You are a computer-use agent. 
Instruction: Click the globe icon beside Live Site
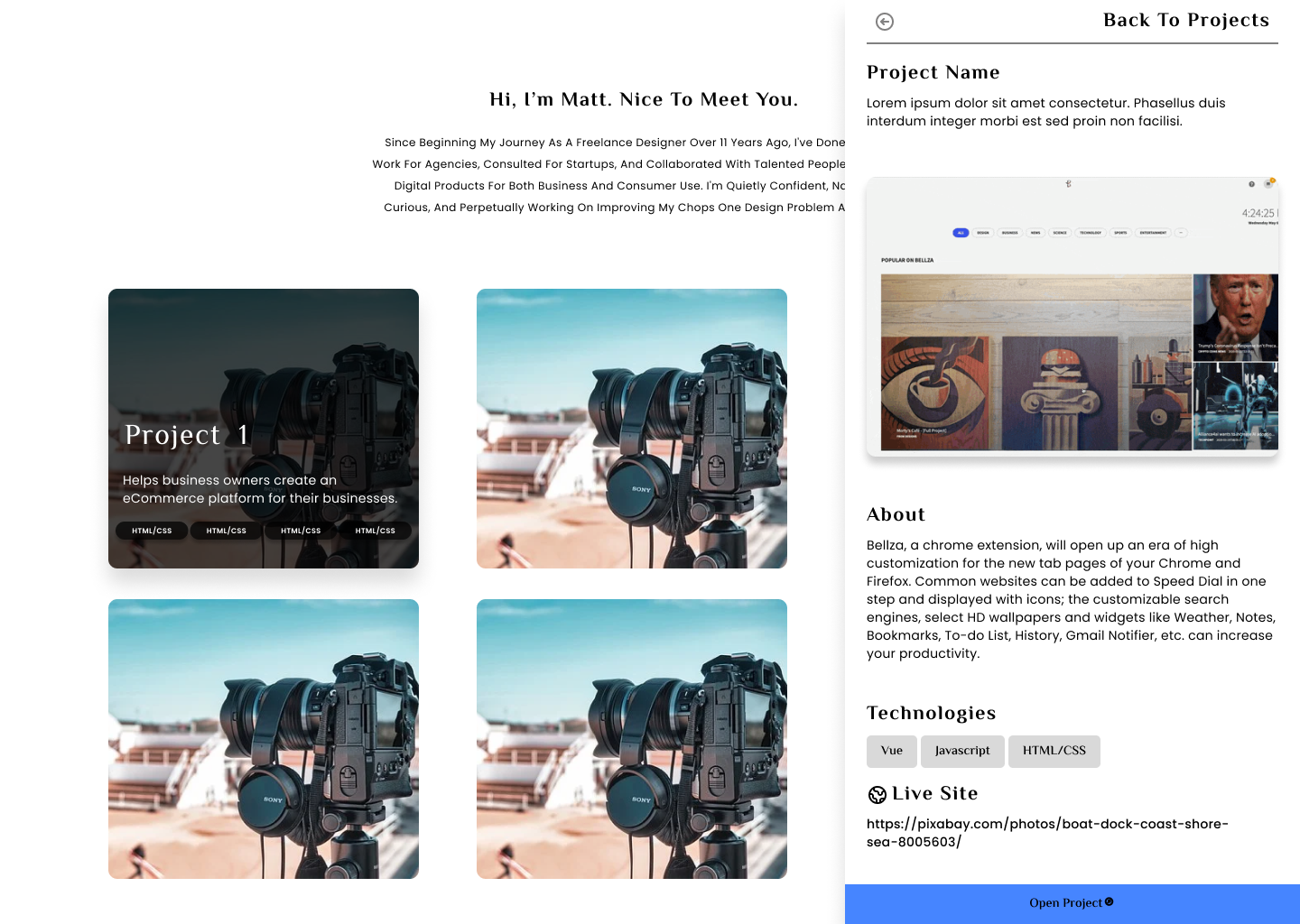(877, 795)
